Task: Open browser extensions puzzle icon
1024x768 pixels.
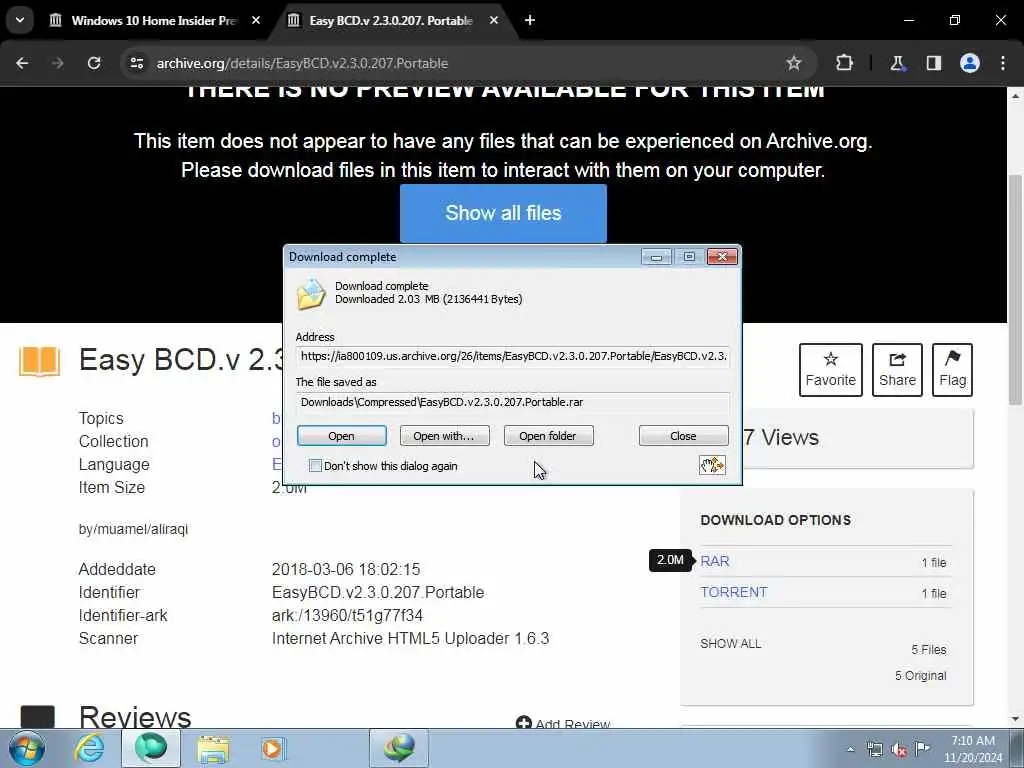Action: tap(844, 63)
